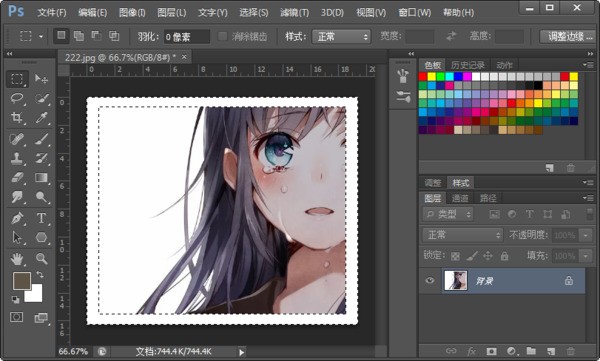Enable Subtract from Selection mode
This screenshot has height=361, width=600.
click(96, 36)
